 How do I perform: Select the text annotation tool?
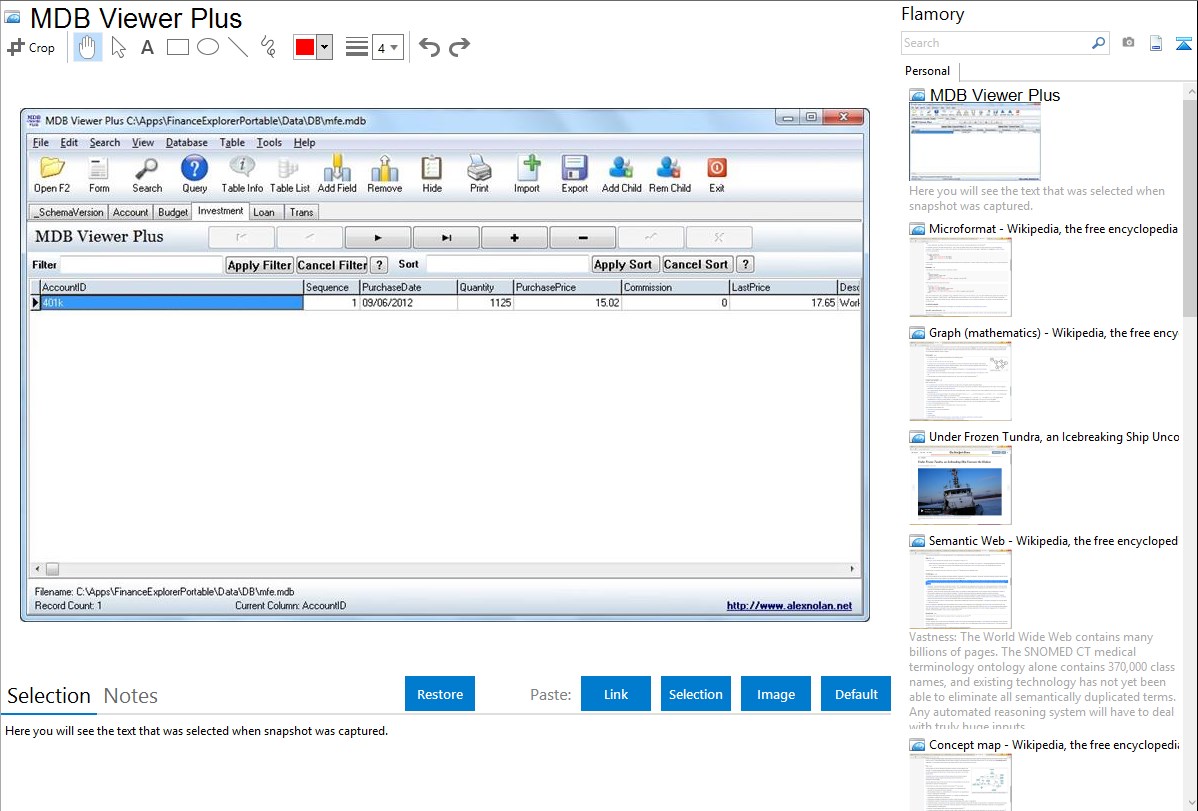147,47
